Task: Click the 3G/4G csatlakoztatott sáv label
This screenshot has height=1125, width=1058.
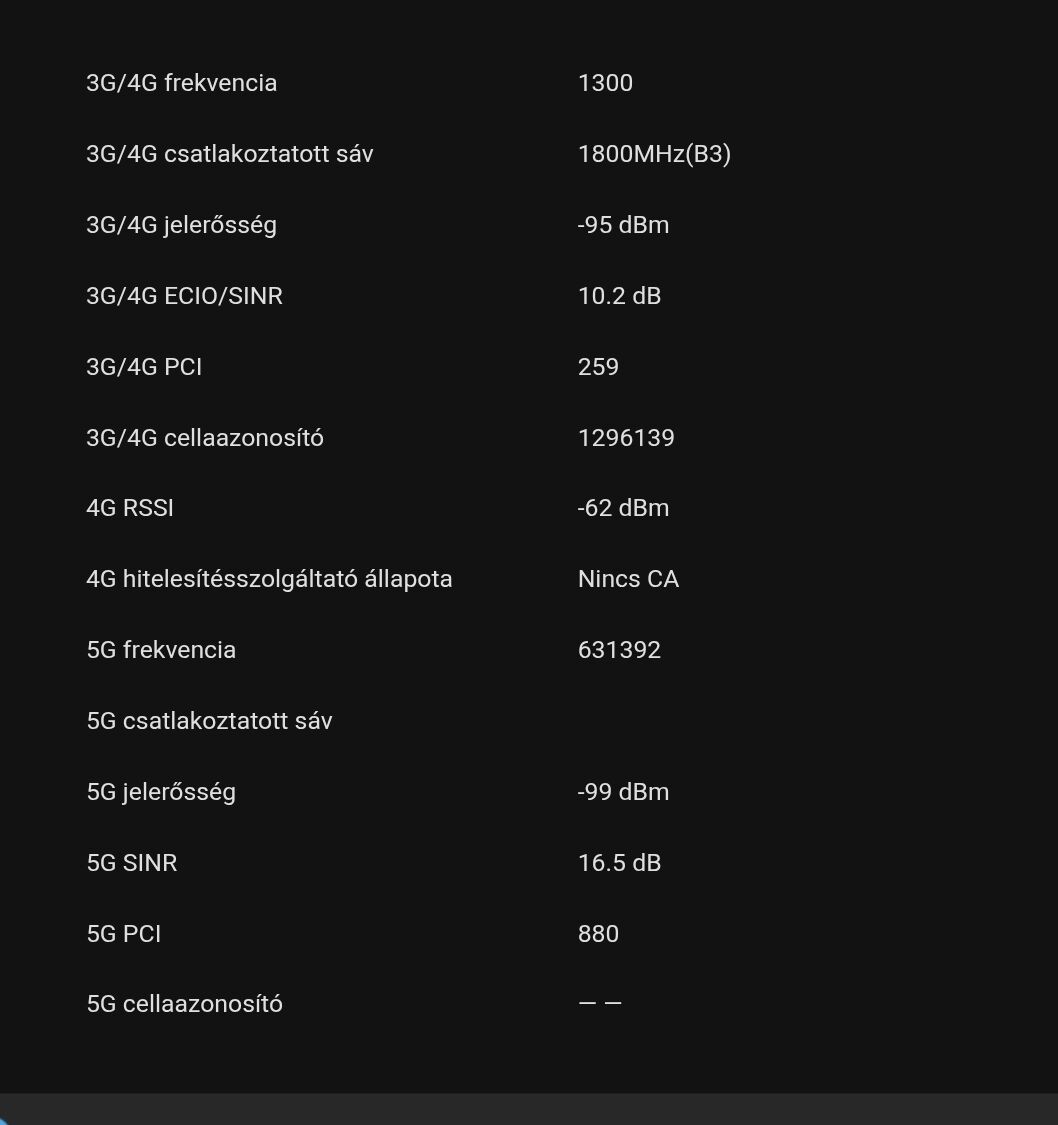Action: point(229,154)
